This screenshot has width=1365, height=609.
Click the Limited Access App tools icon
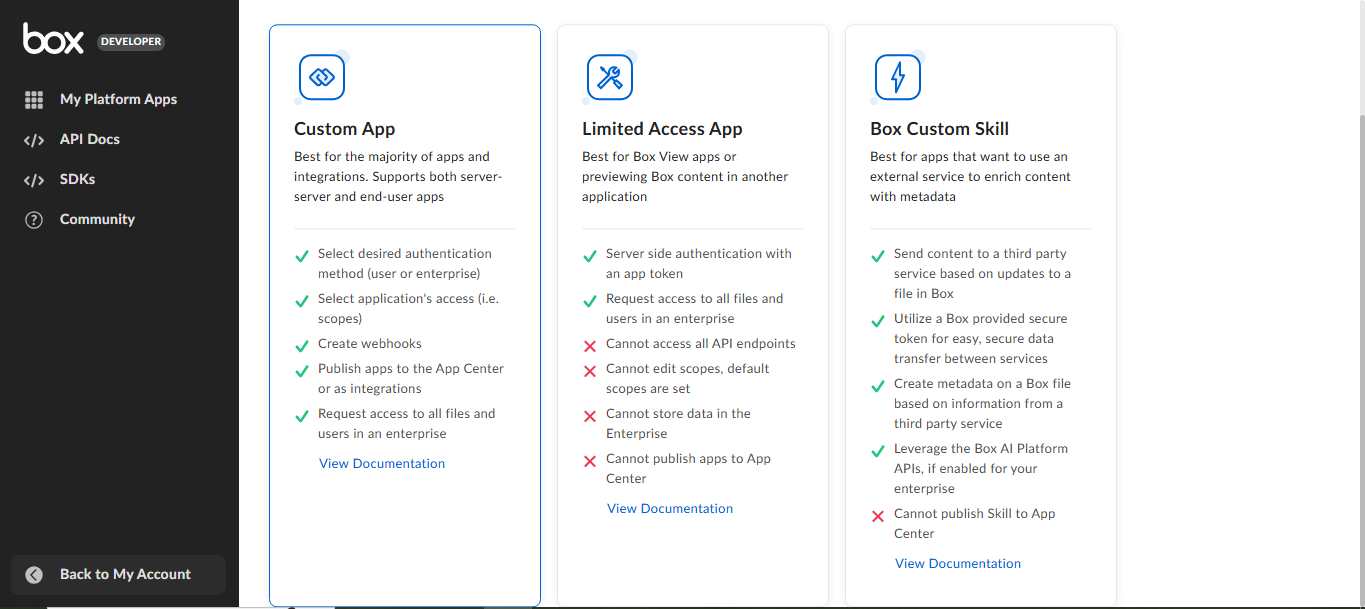point(610,77)
